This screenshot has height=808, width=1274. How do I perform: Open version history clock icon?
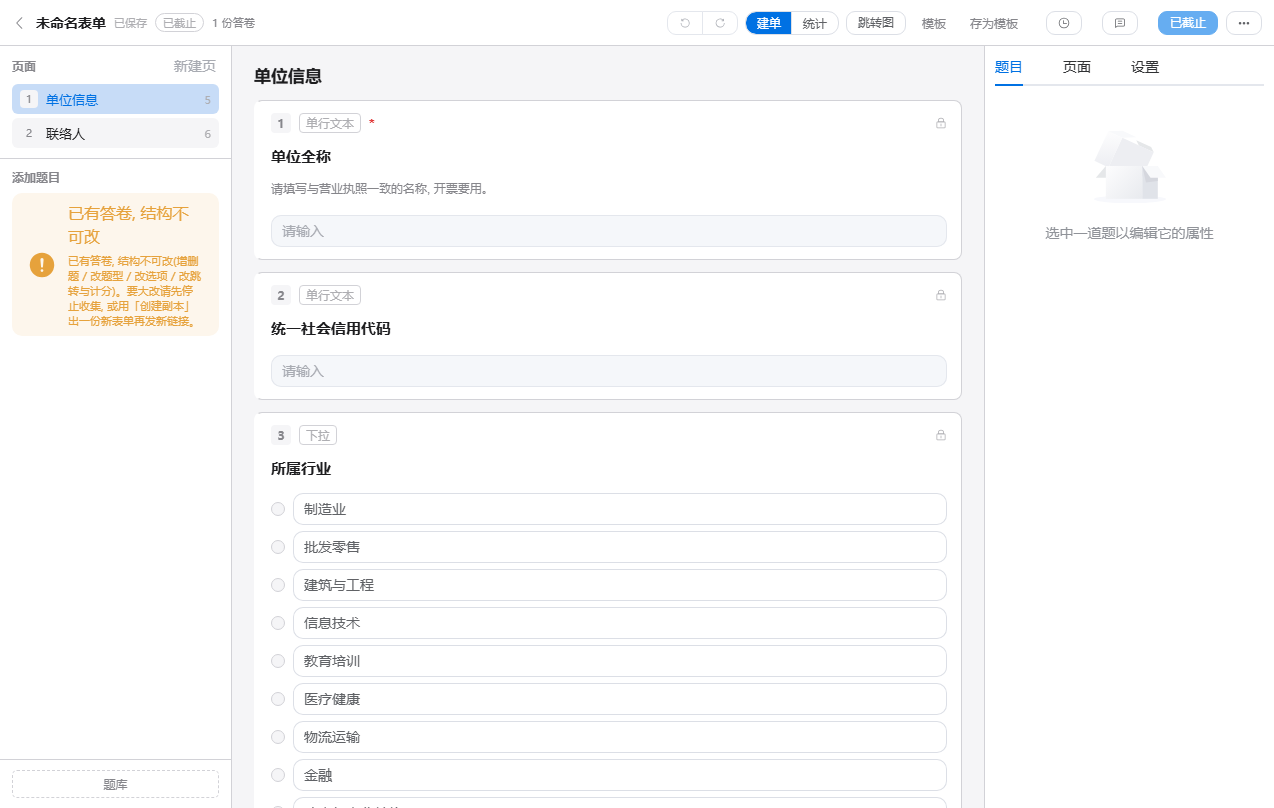click(1064, 23)
